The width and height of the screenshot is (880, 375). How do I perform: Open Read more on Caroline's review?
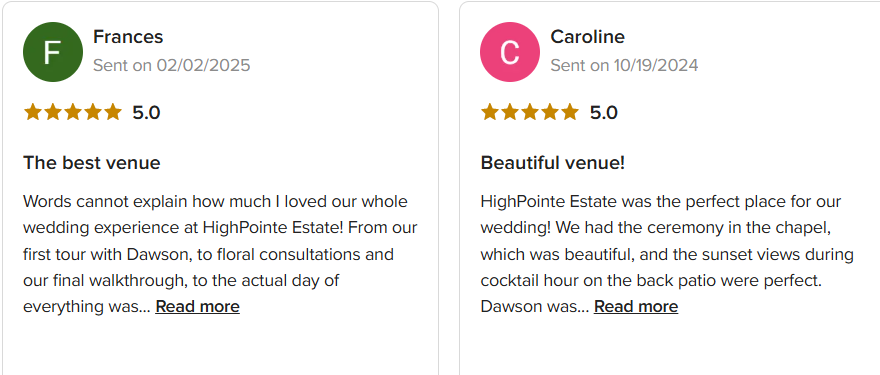pyautogui.click(x=636, y=307)
